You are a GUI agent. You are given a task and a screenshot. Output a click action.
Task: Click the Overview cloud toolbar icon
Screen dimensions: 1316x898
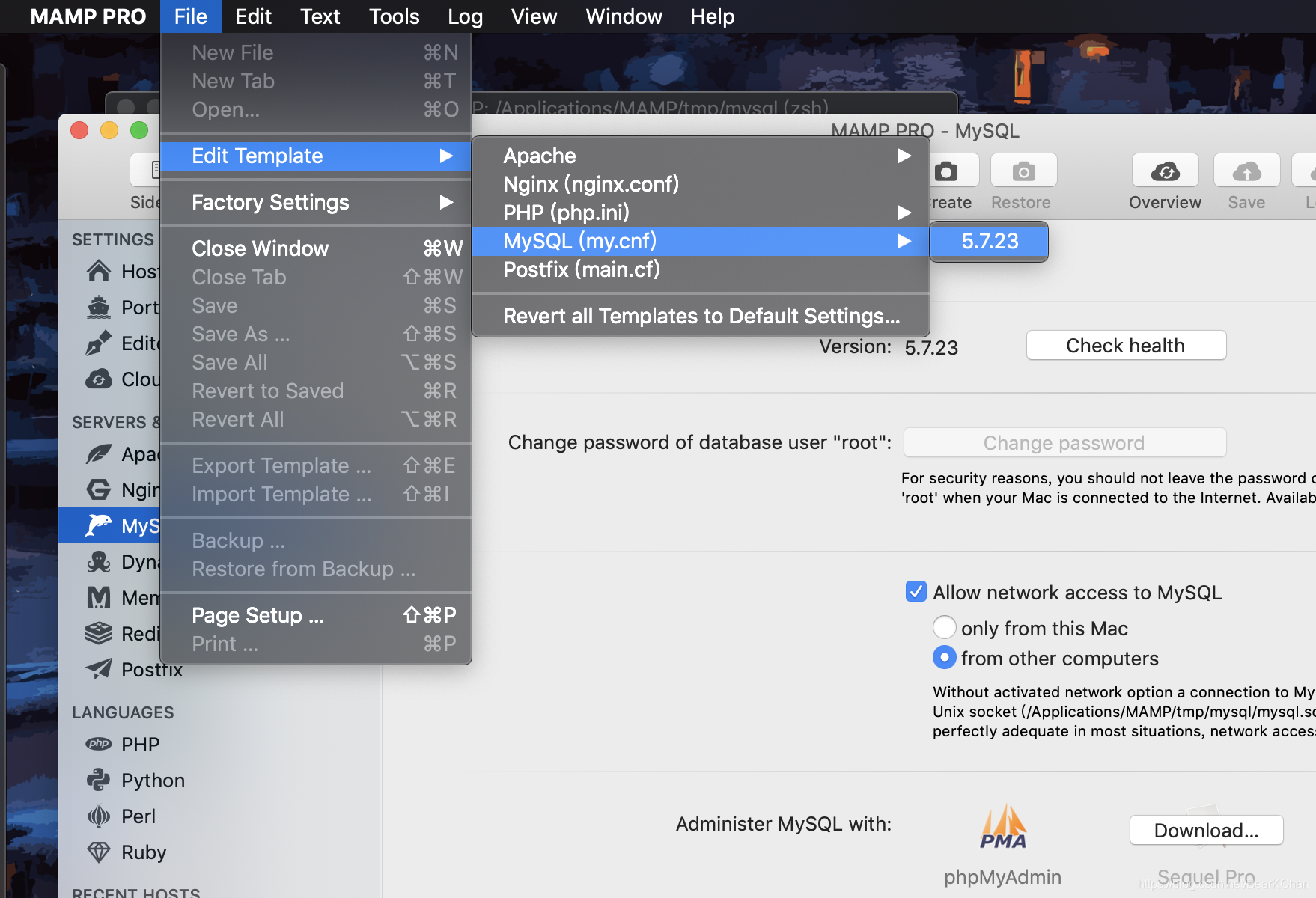pos(1165,171)
